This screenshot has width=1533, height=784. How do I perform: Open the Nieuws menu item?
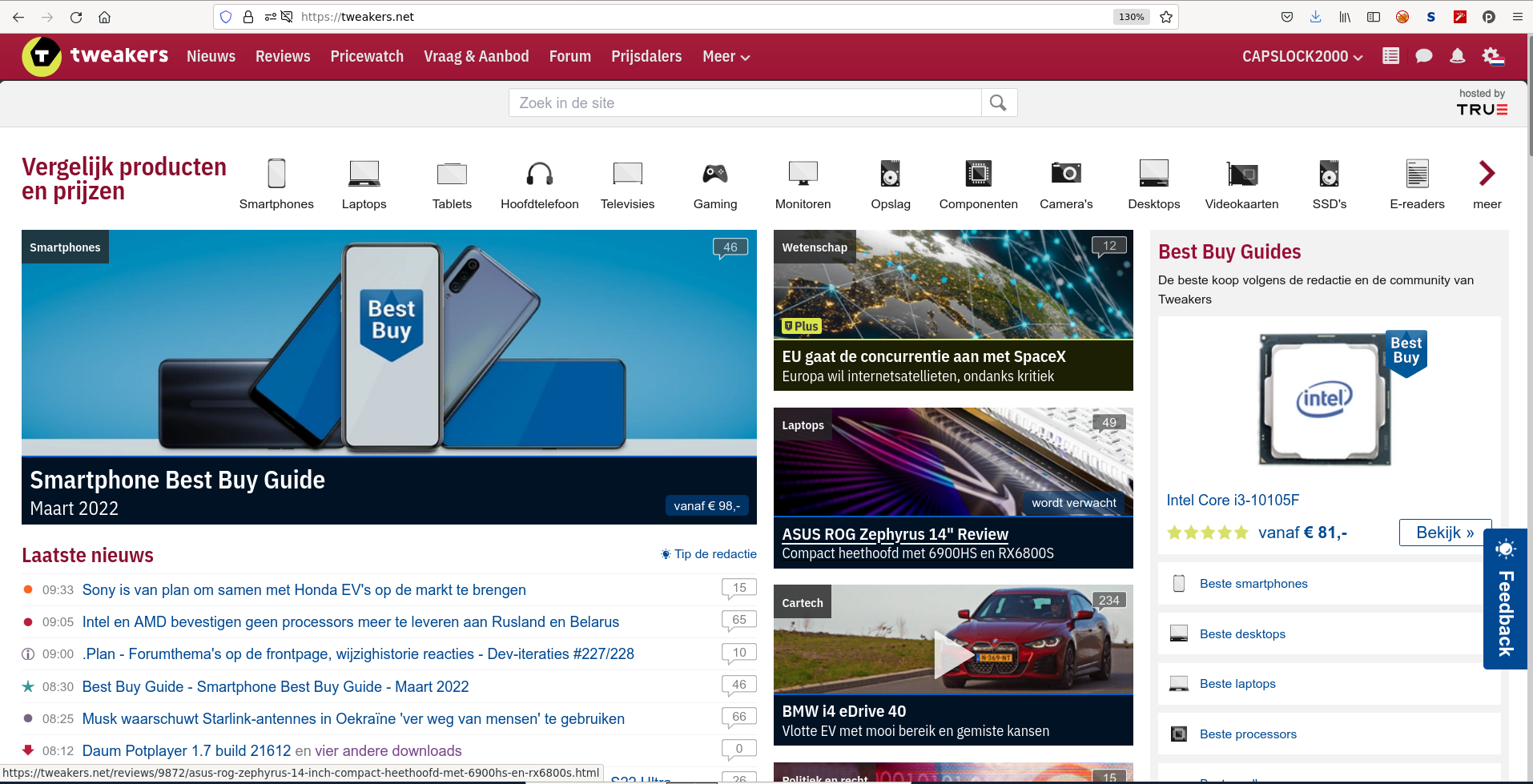tap(211, 56)
